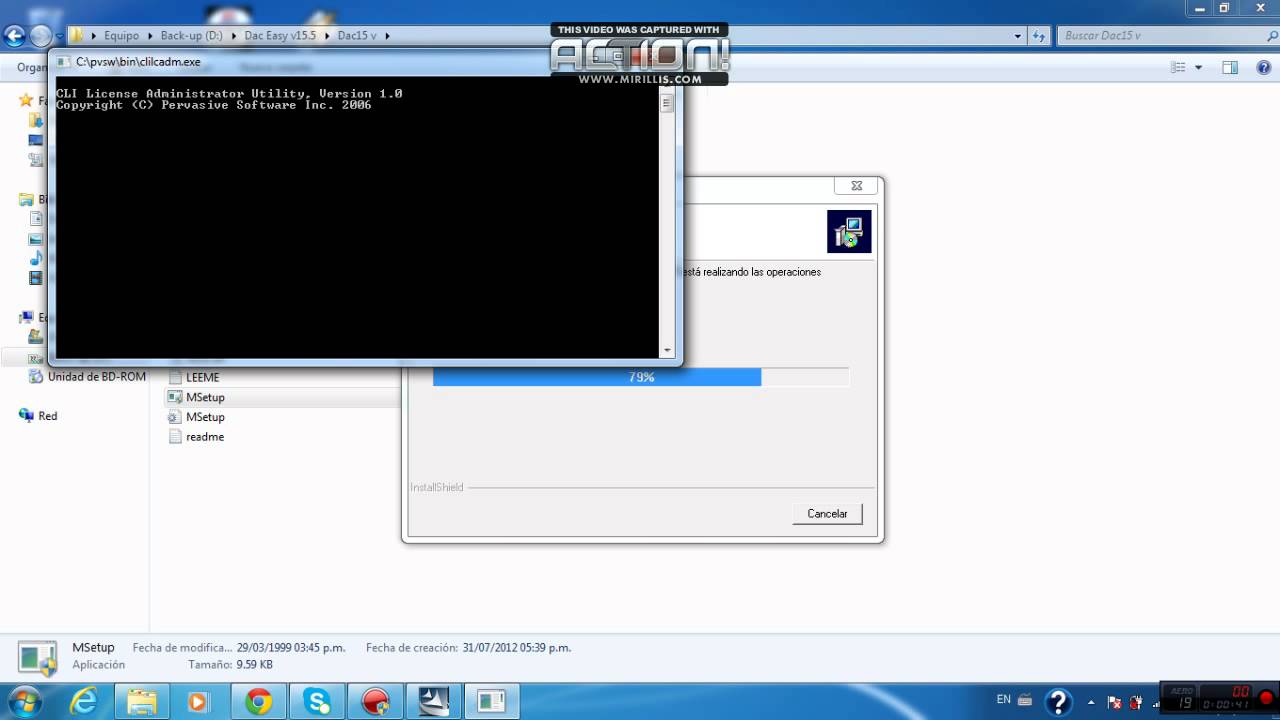Open Windows Media Player from taskbar
Image resolution: width=1280 pixels, height=720 pixels.
tap(198, 702)
